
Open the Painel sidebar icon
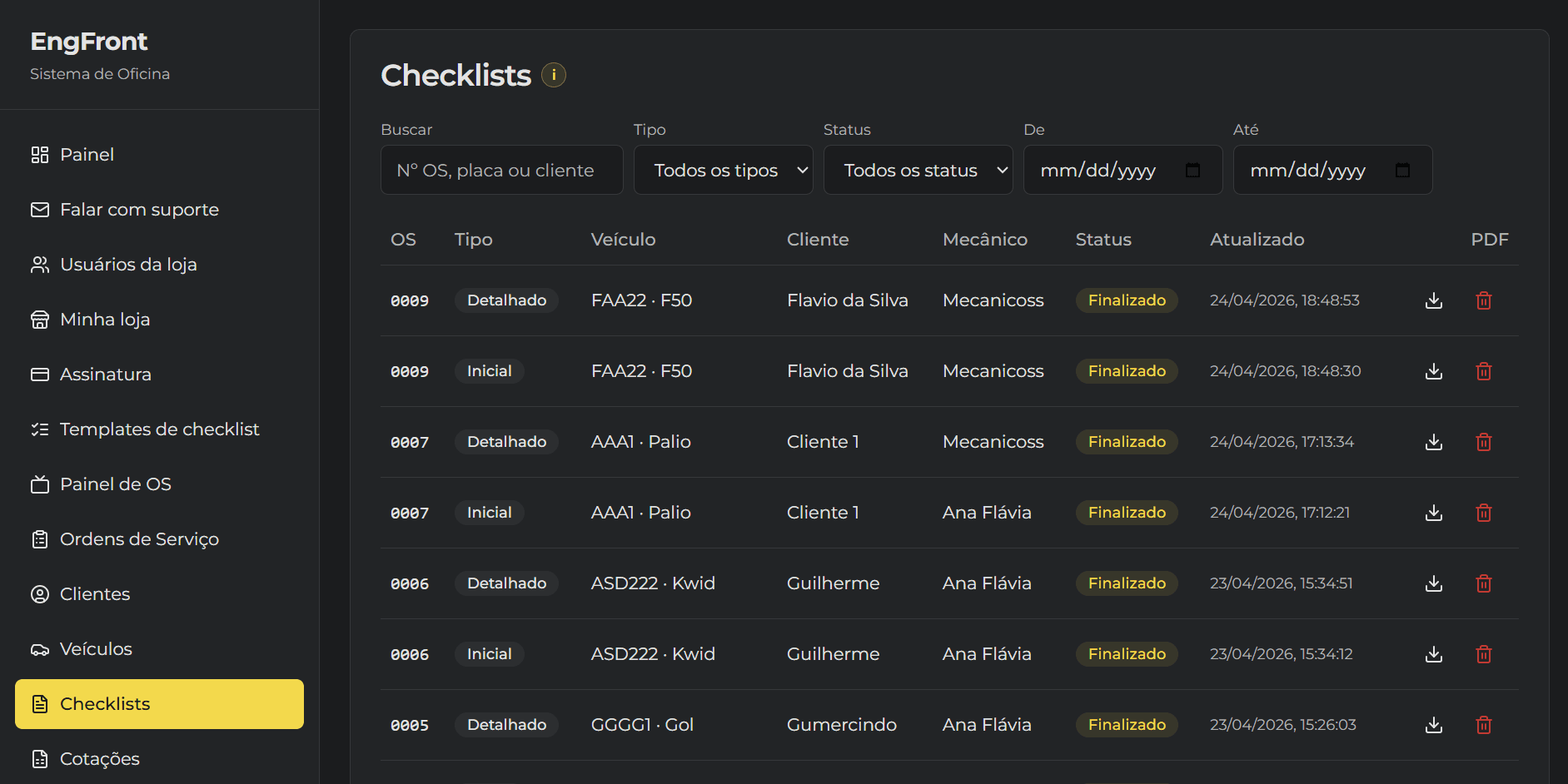click(x=39, y=154)
